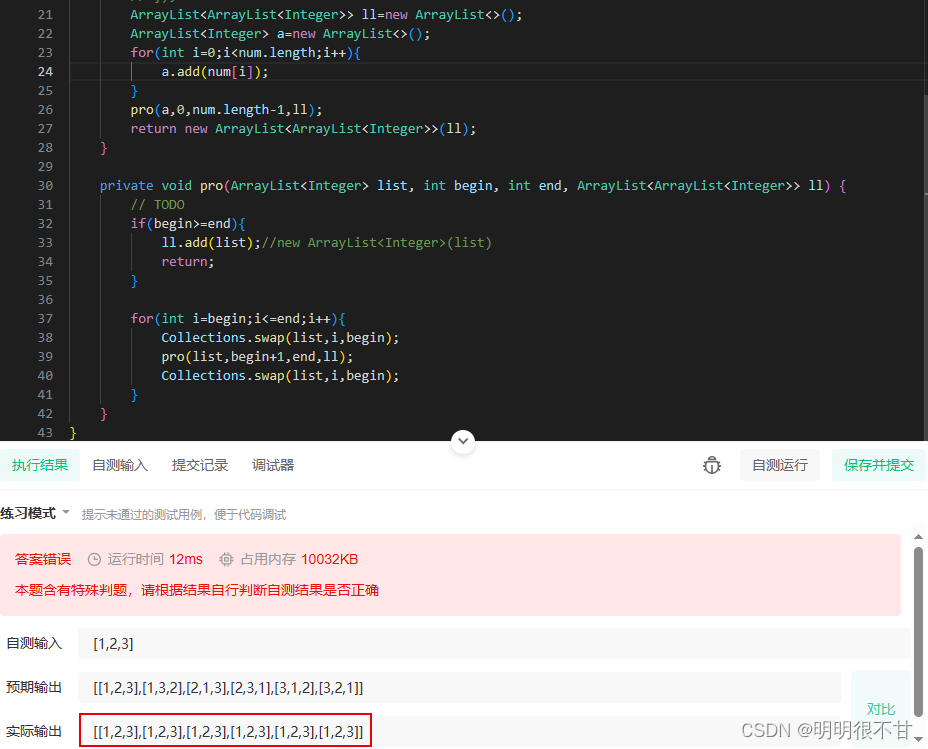Image resolution: width=928 pixels, height=749 pixels.
Task: Click the results panel vertical scrollbar
Action: tap(918, 632)
